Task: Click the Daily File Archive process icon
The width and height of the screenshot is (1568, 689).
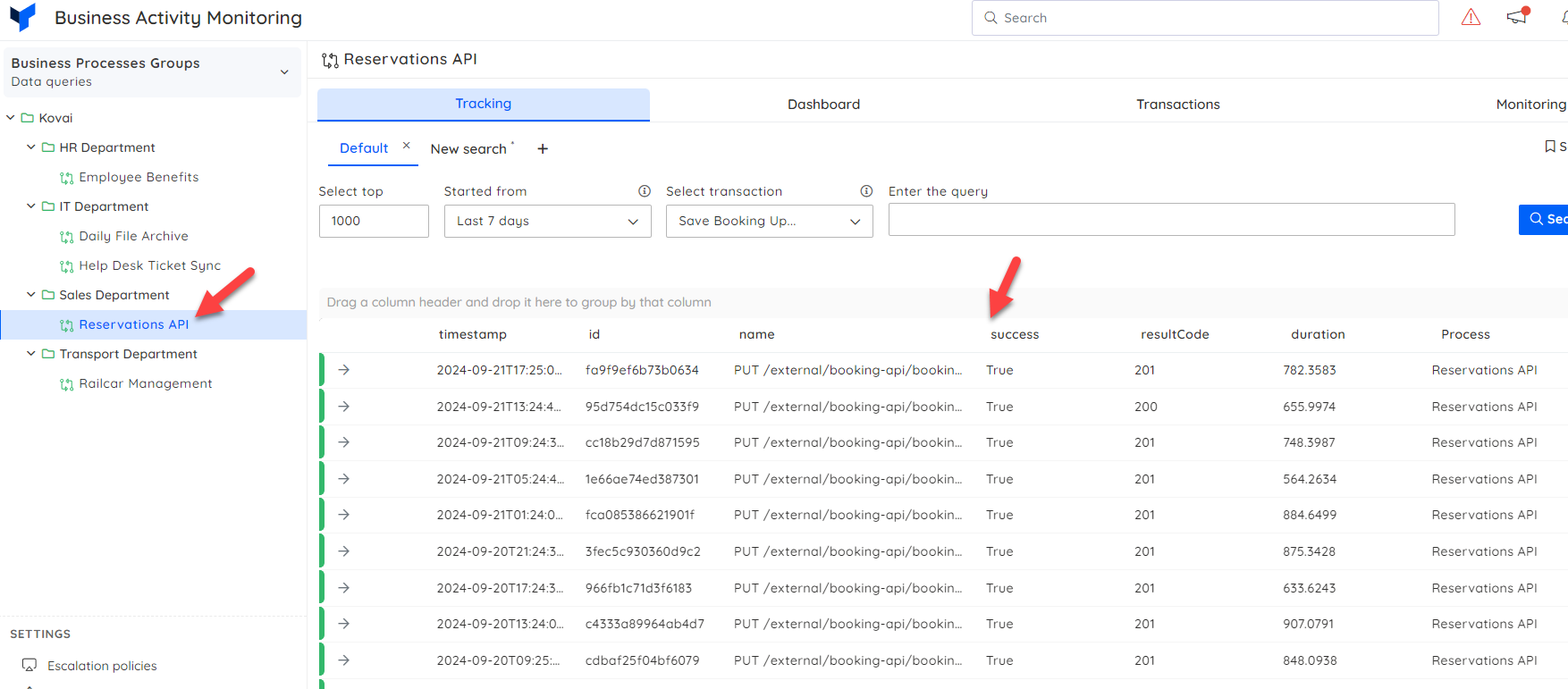Action: [67, 237]
